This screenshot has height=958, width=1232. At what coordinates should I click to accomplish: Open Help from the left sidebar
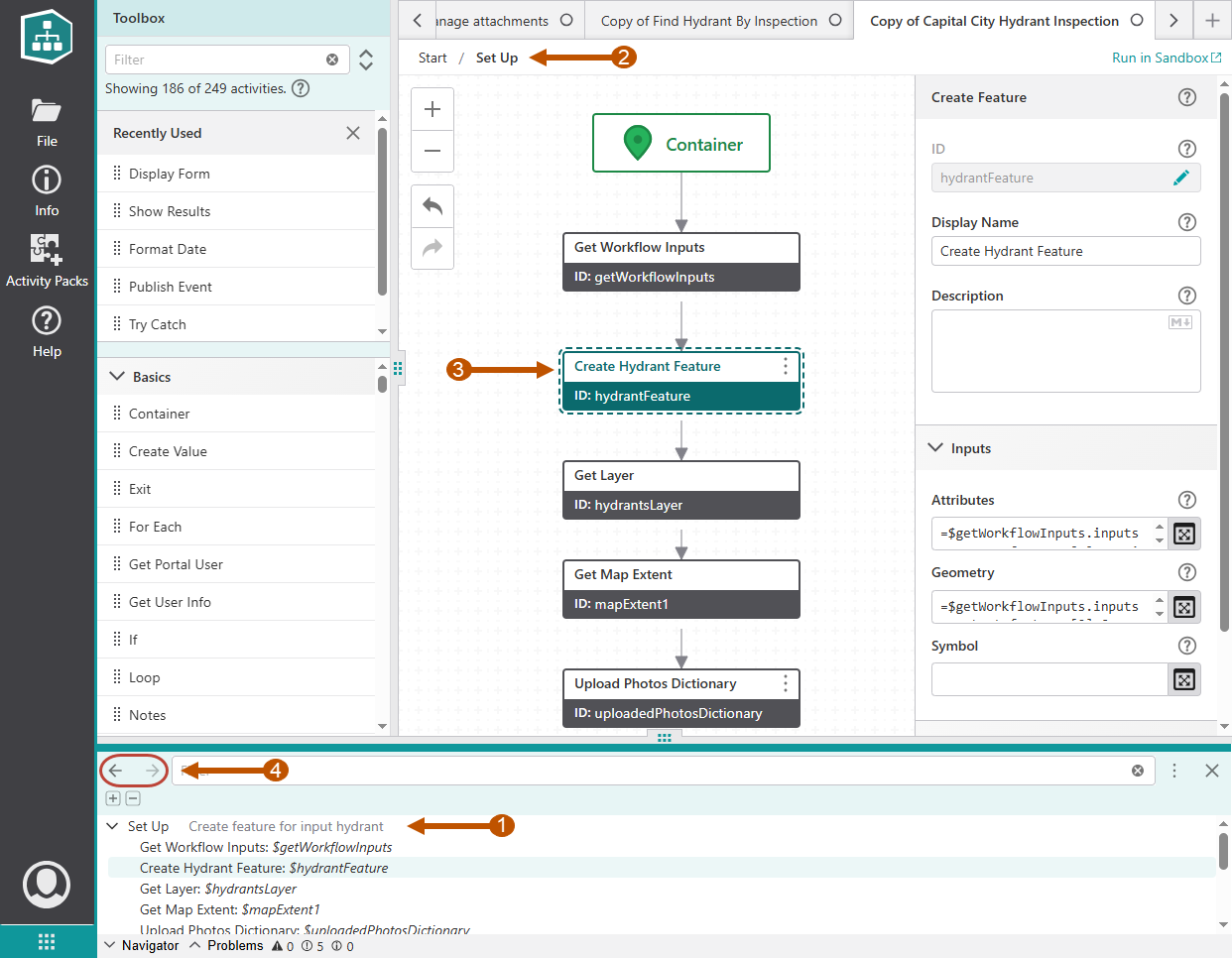pos(47,329)
